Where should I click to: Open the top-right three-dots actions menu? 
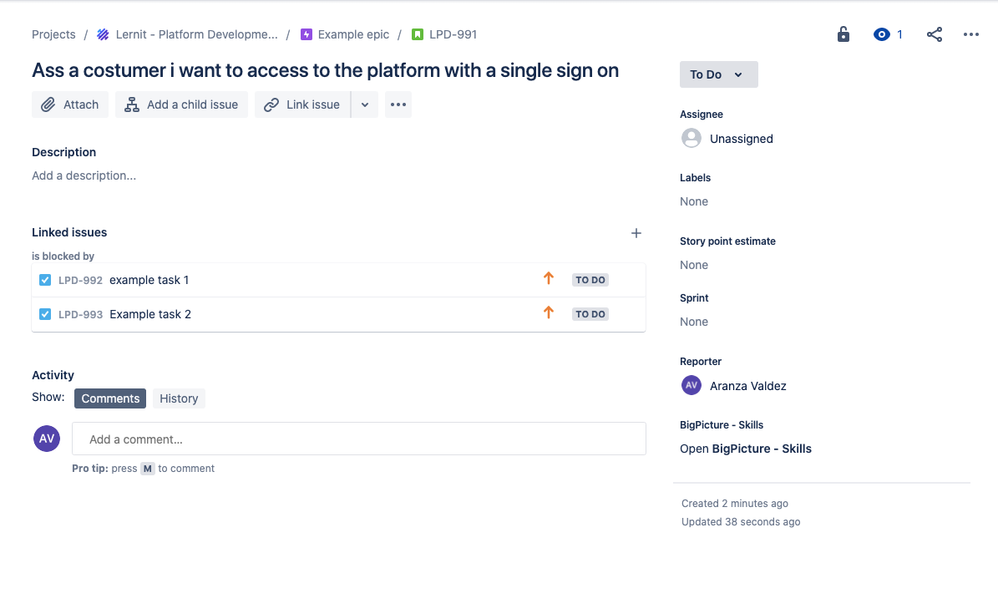[x=971, y=34]
